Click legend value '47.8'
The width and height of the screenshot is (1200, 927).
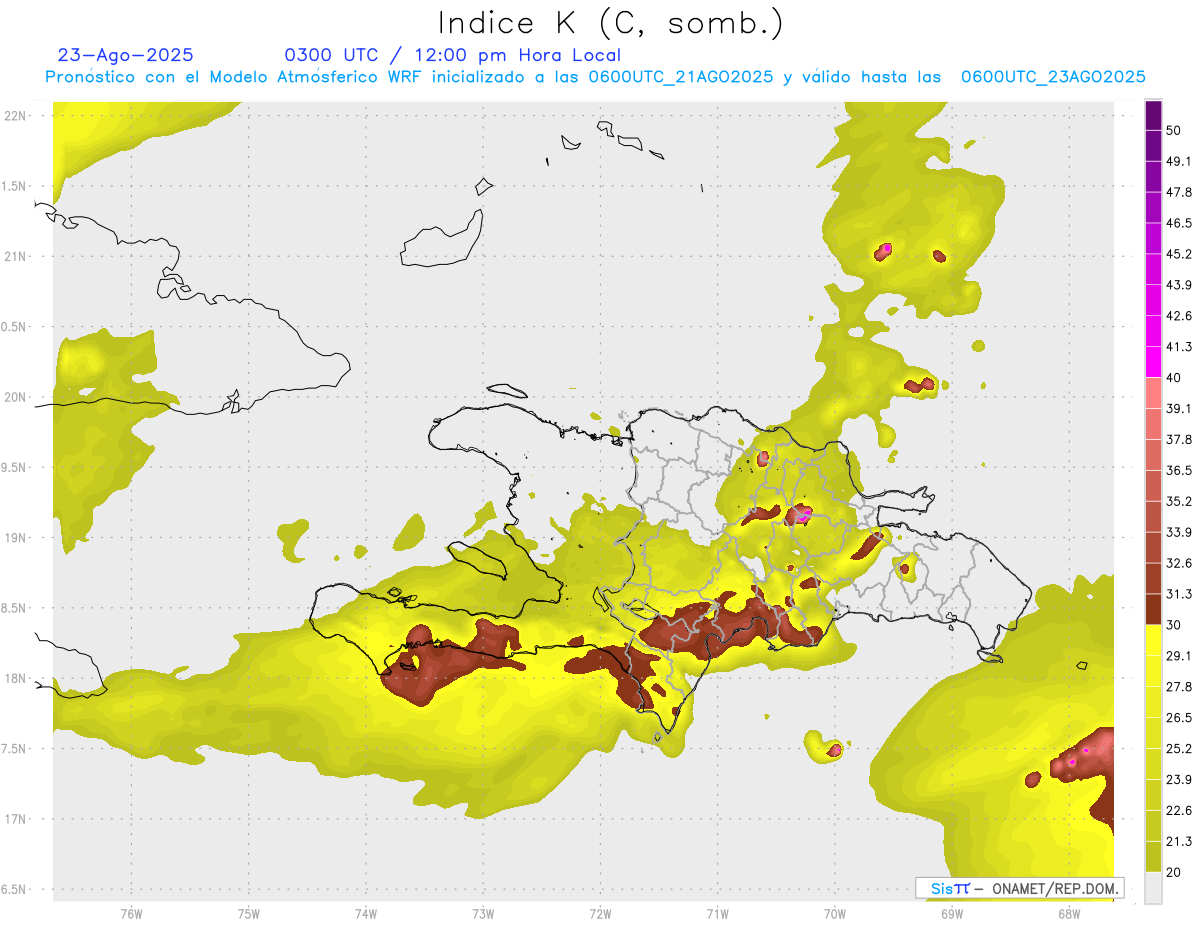pyautogui.click(x=1178, y=192)
